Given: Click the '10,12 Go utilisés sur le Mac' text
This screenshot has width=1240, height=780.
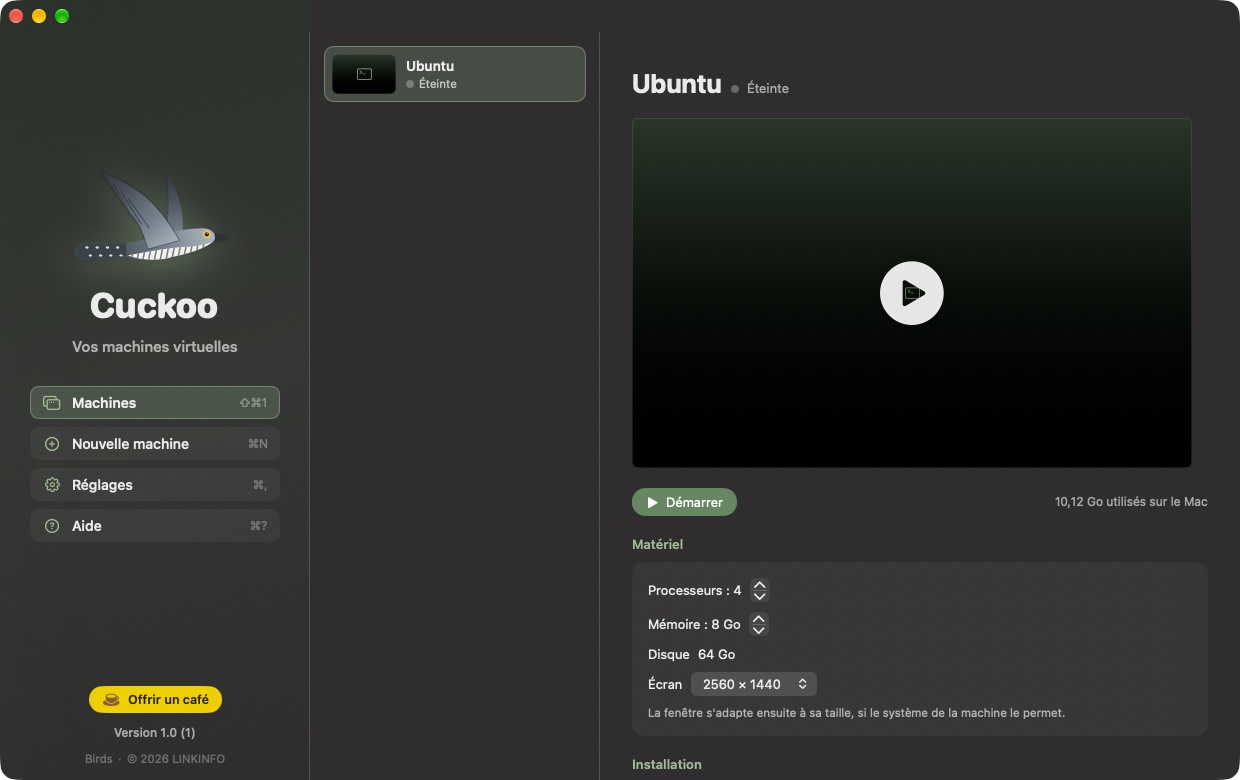Looking at the screenshot, I should click(x=1131, y=502).
